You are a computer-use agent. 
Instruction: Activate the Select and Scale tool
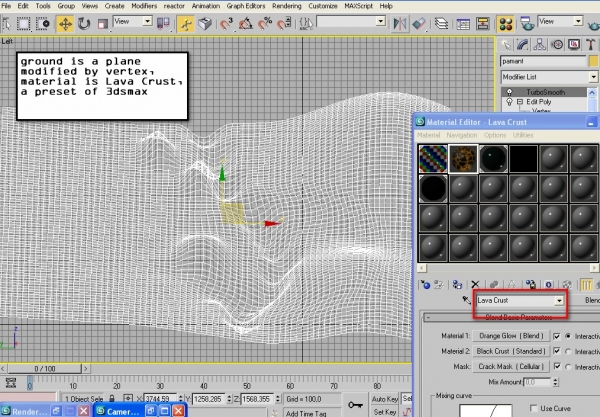tap(102, 24)
